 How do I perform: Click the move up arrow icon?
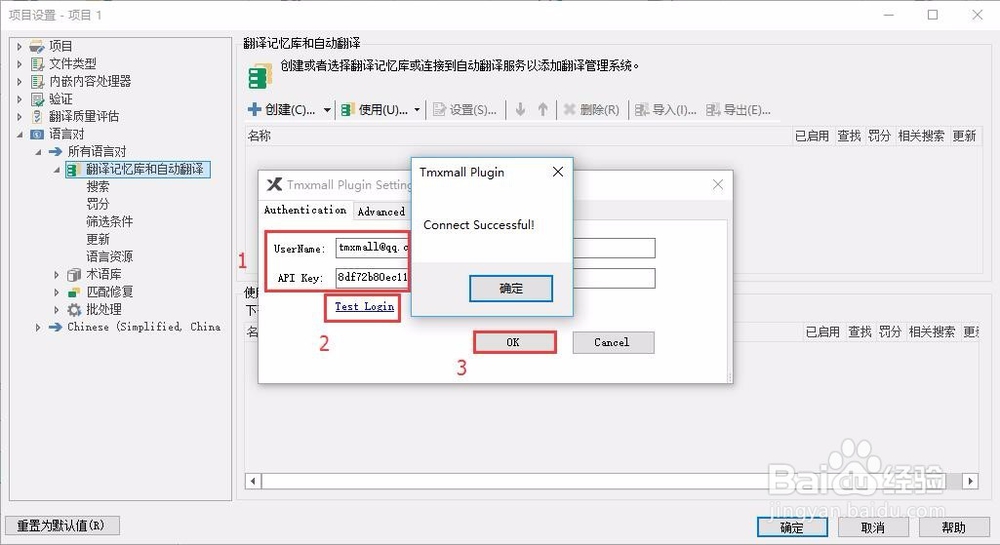543,110
